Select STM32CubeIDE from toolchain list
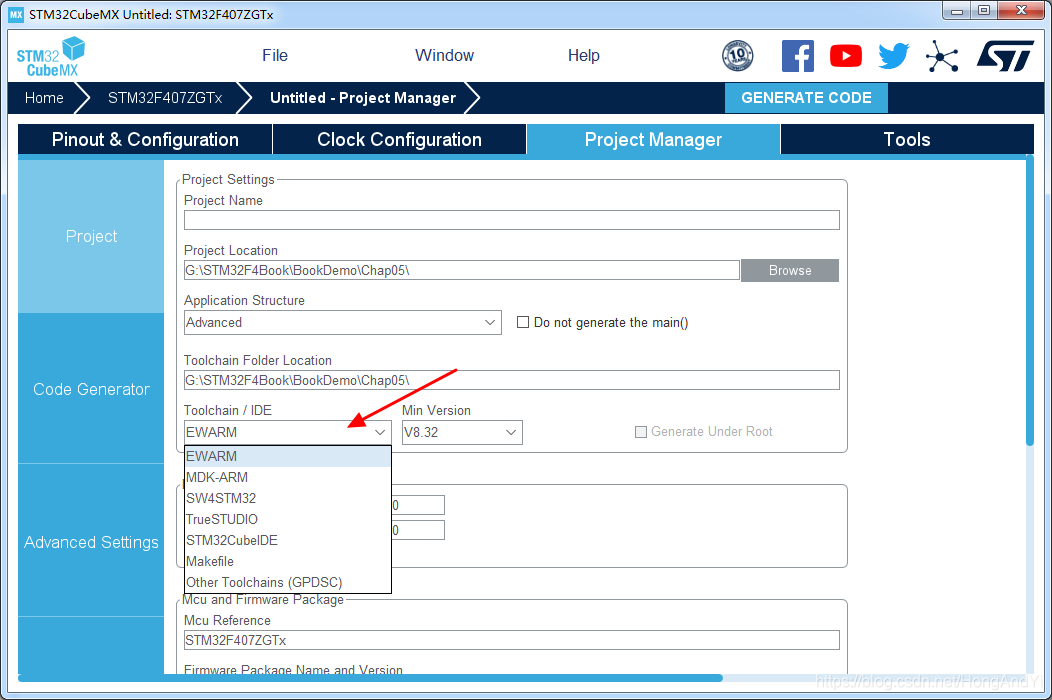The image size is (1052, 700). (x=288, y=540)
